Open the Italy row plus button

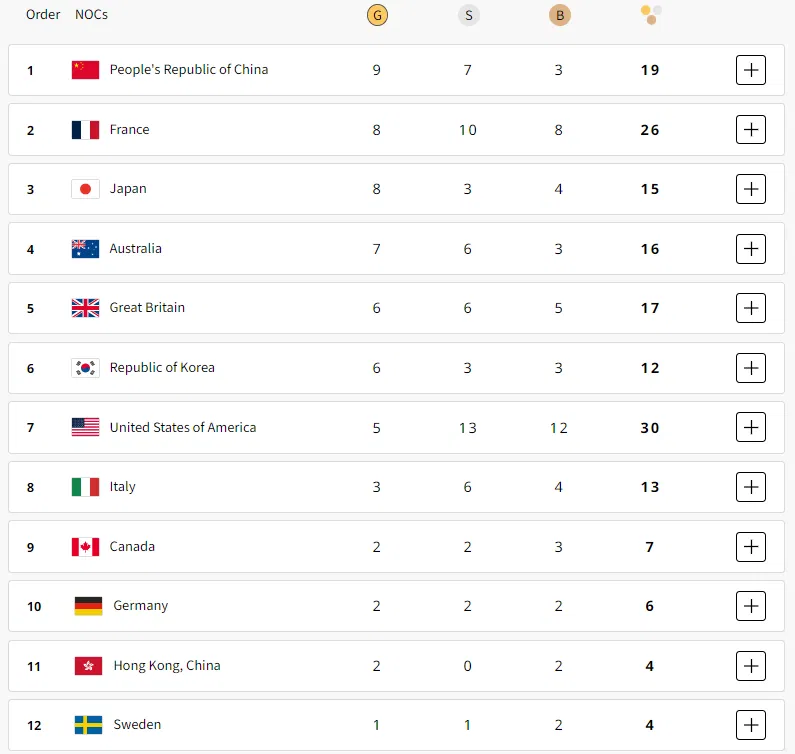coord(750,487)
